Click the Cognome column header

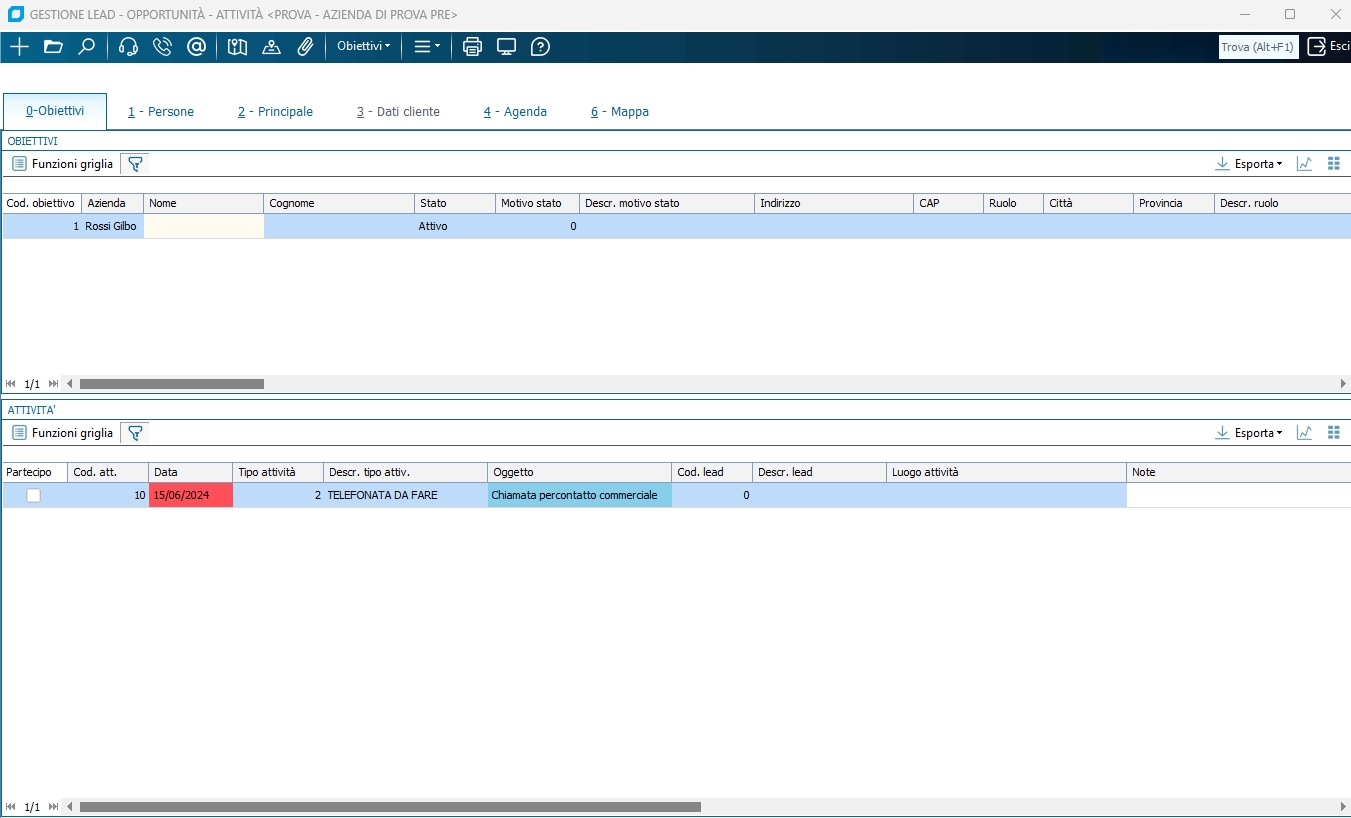coord(340,203)
